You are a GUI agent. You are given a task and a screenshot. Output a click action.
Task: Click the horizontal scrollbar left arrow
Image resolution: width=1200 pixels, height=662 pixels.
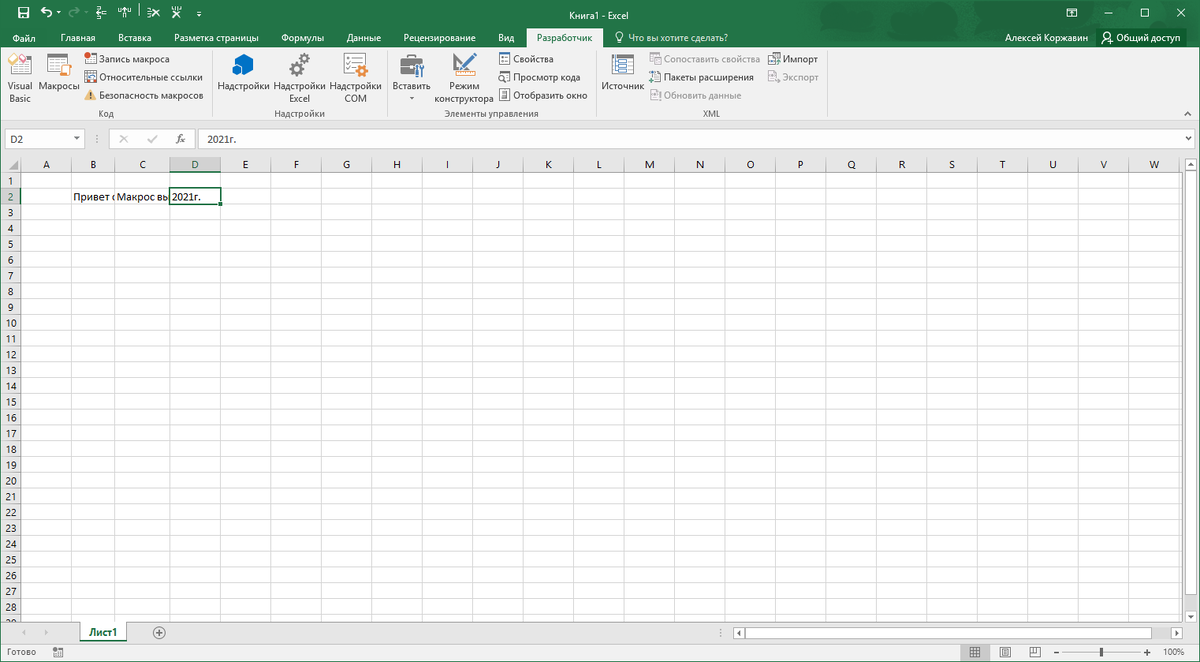click(x=739, y=633)
